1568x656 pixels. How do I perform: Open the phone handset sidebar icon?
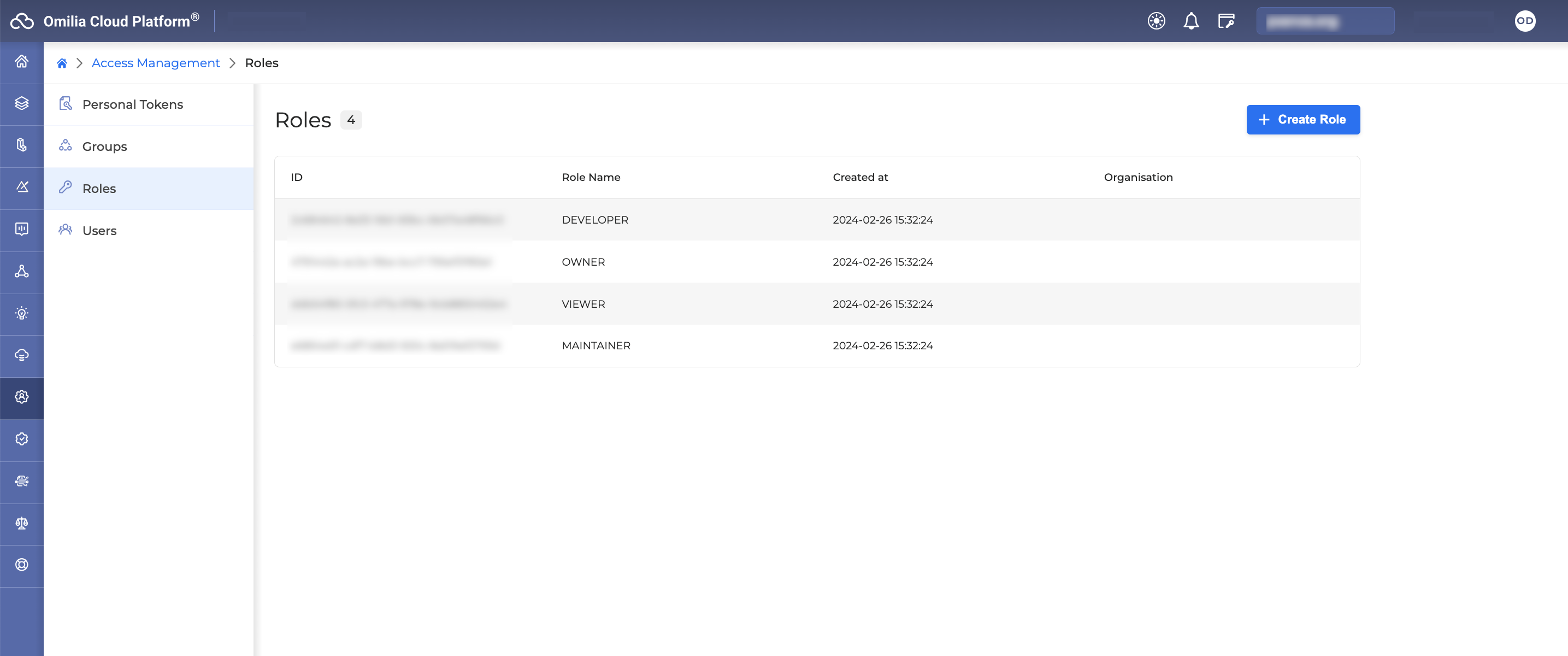point(22,145)
